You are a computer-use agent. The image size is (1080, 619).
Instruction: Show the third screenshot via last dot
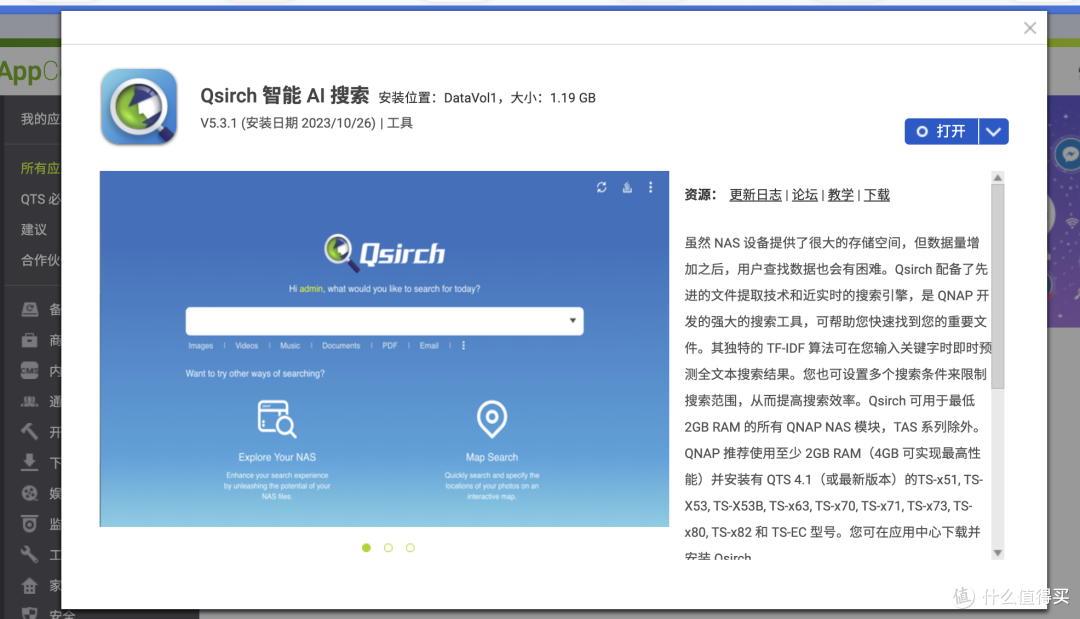click(x=411, y=547)
